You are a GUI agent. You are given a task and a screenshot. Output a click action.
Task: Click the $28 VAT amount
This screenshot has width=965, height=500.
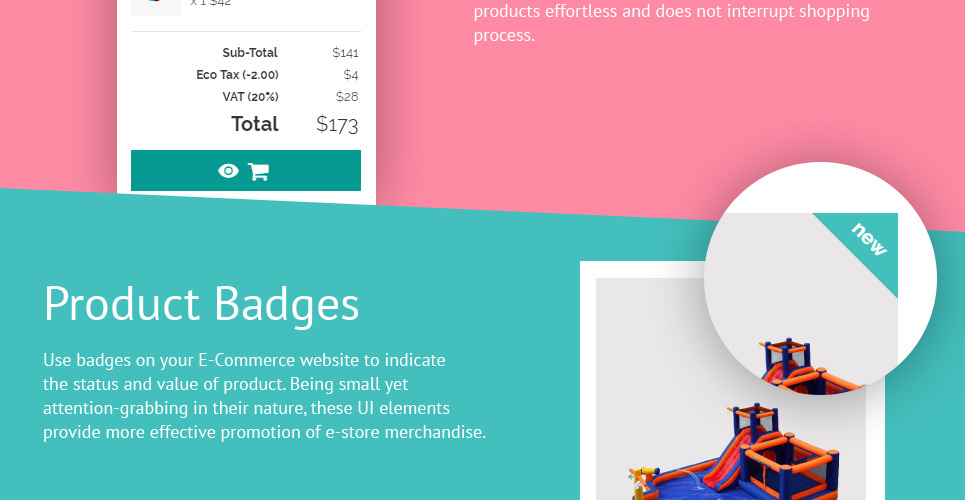tap(347, 97)
